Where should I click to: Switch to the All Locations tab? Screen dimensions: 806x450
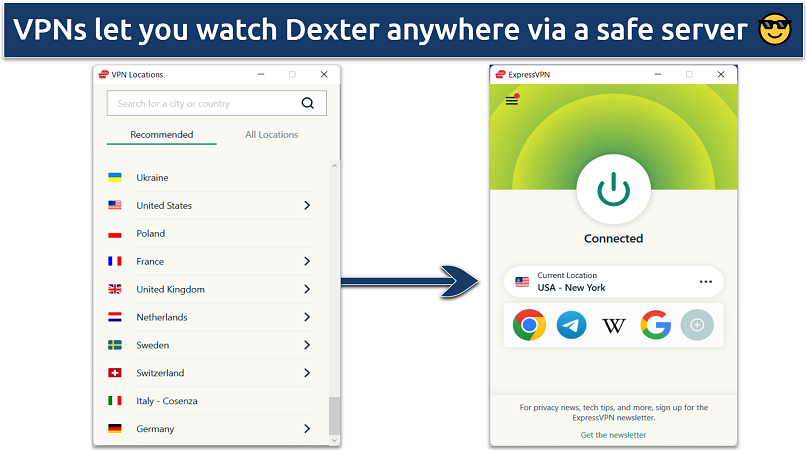(x=271, y=134)
